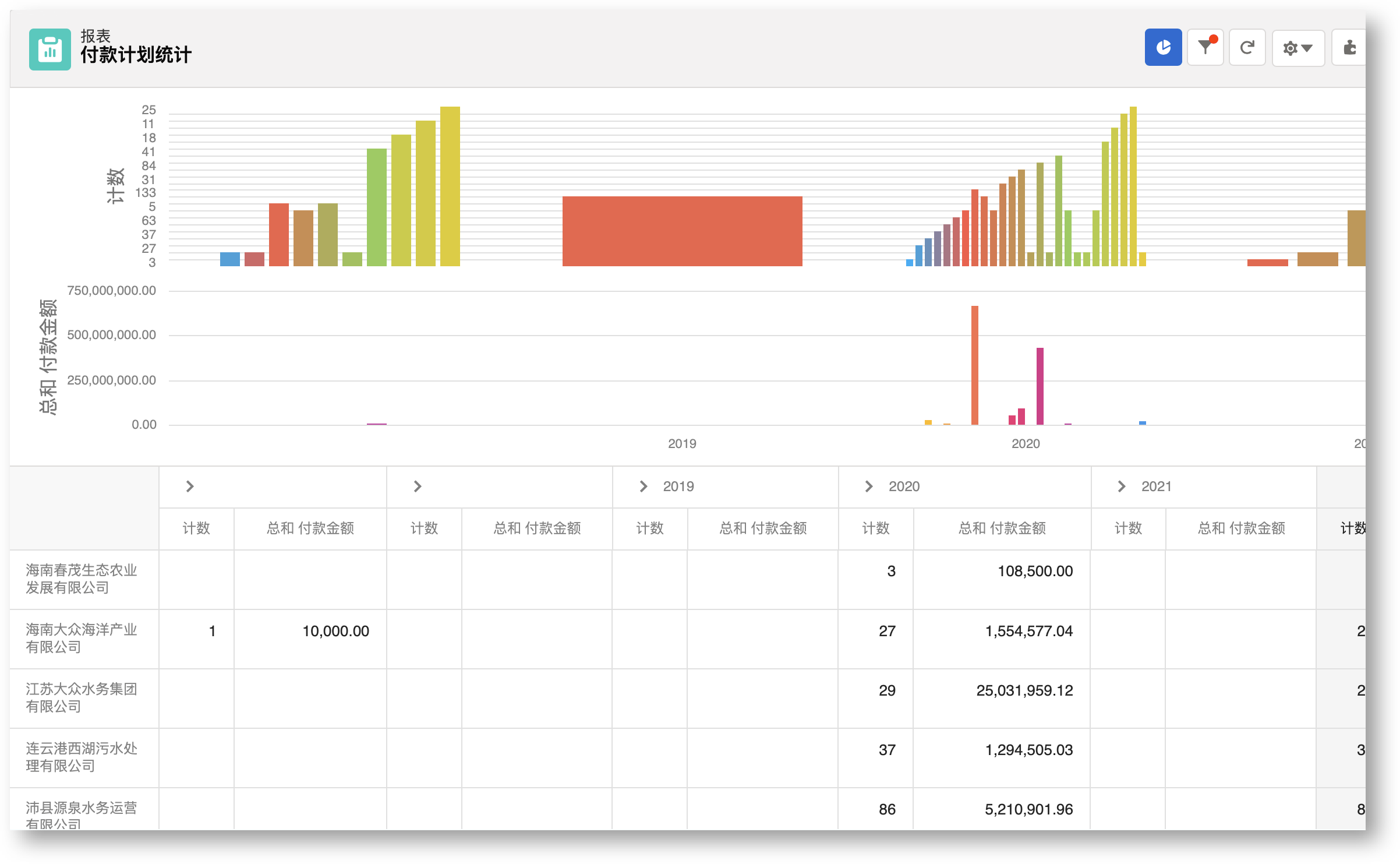Expand the second unlabeled column group
The width and height of the screenshot is (1400, 864).
pyautogui.click(x=417, y=486)
